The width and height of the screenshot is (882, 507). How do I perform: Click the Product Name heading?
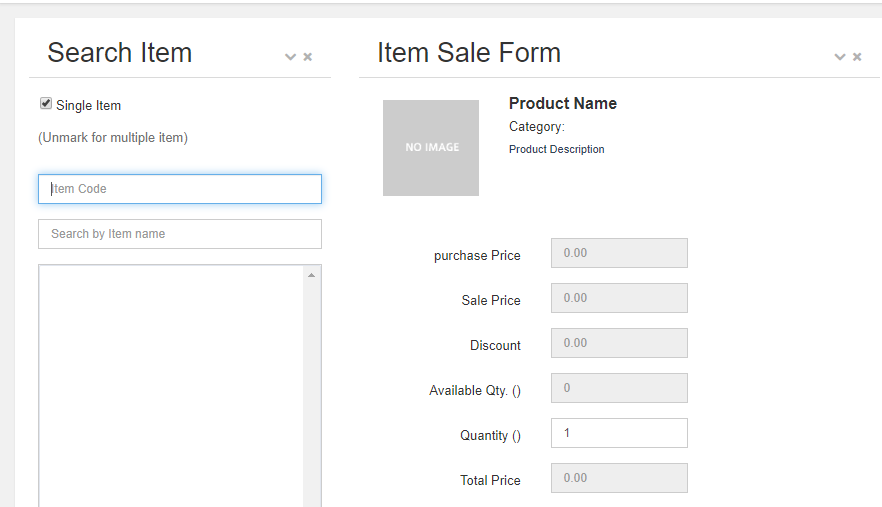[x=562, y=104]
